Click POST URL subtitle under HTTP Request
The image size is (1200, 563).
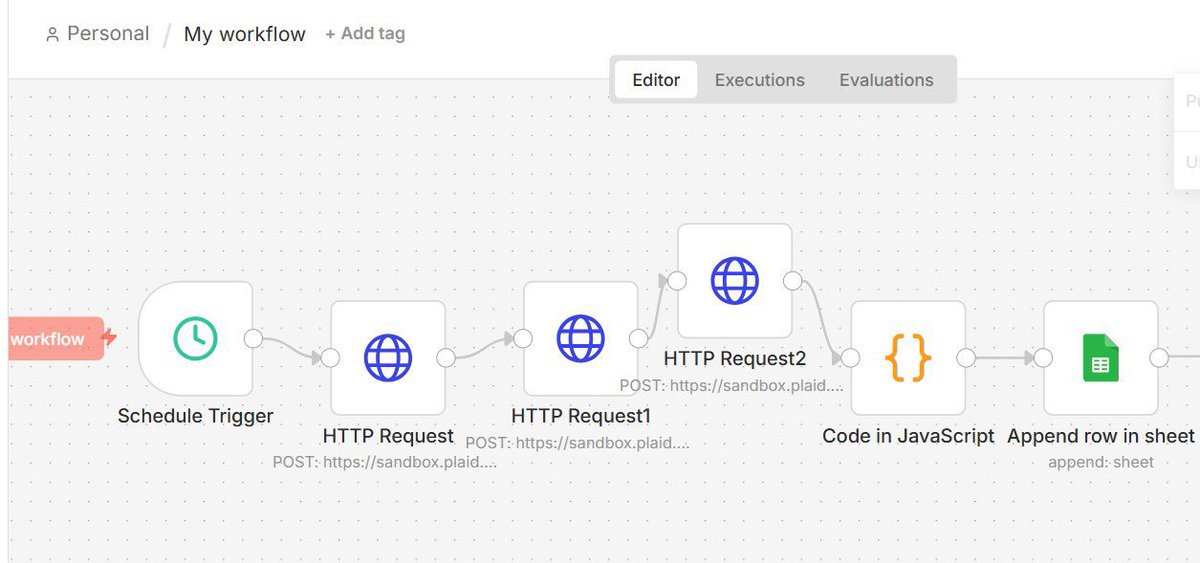click(385, 462)
